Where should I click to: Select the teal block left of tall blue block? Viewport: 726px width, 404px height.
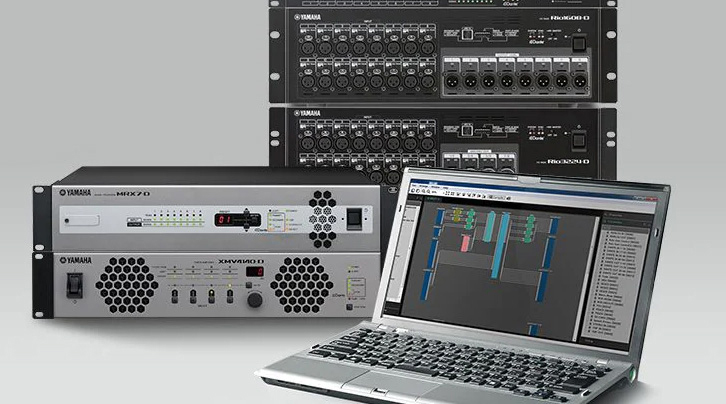click(489, 227)
